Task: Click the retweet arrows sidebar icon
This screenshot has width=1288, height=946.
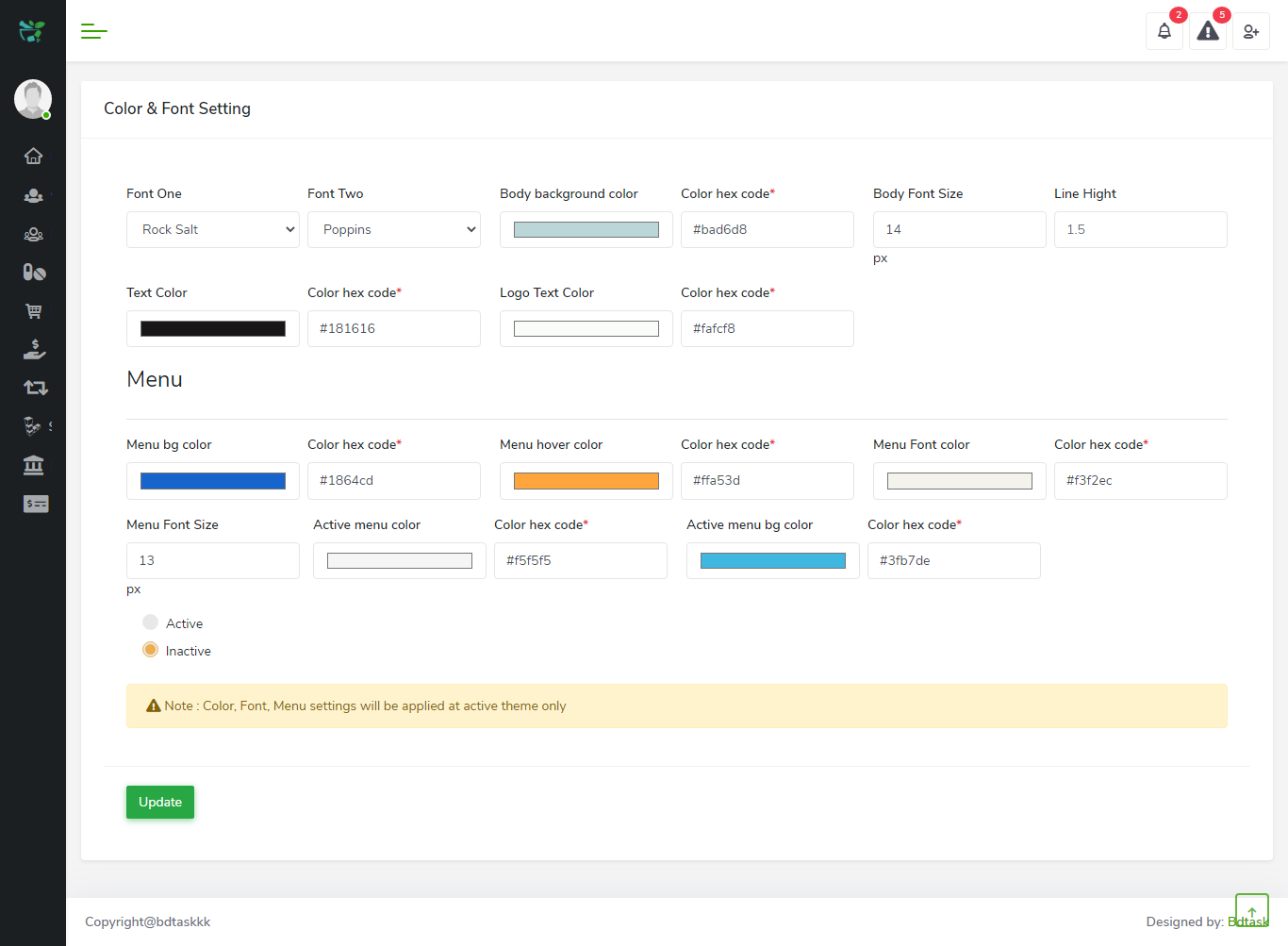Action: (35, 388)
